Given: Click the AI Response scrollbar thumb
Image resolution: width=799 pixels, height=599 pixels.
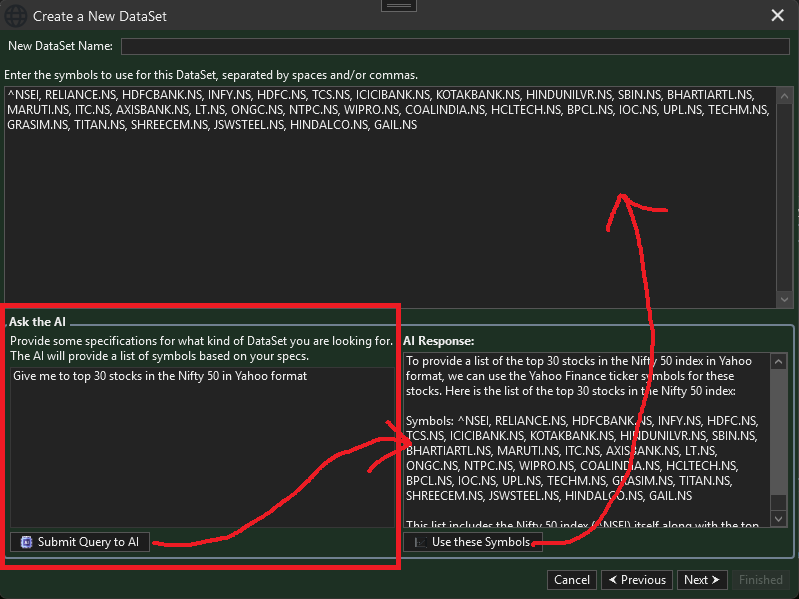Looking at the screenshot, I should pos(779,430).
